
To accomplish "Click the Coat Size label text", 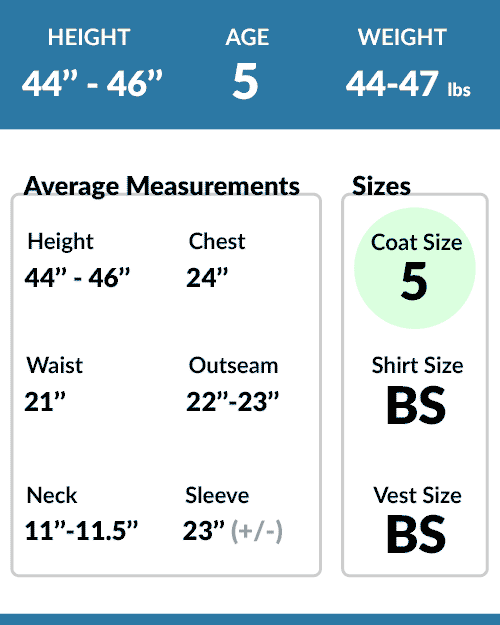I will [416, 242].
